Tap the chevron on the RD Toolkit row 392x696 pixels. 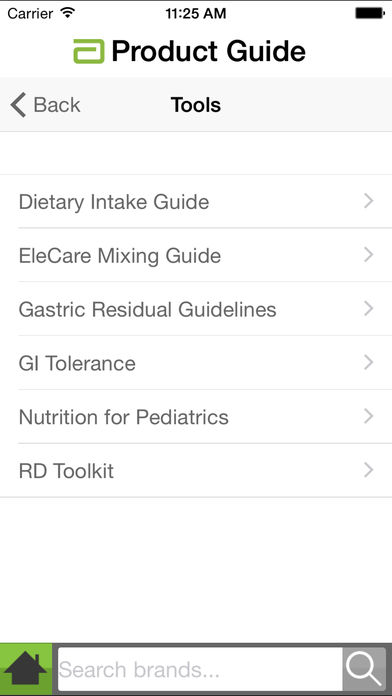tap(368, 470)
